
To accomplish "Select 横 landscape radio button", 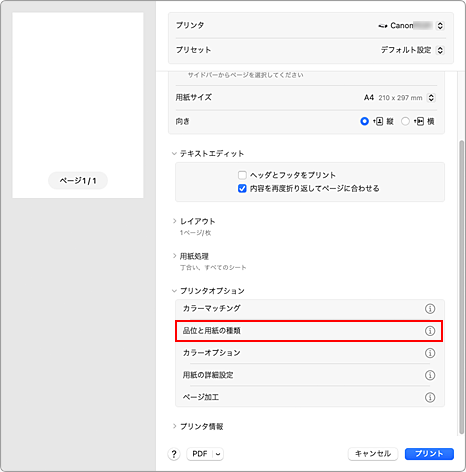I will [405, 121].
